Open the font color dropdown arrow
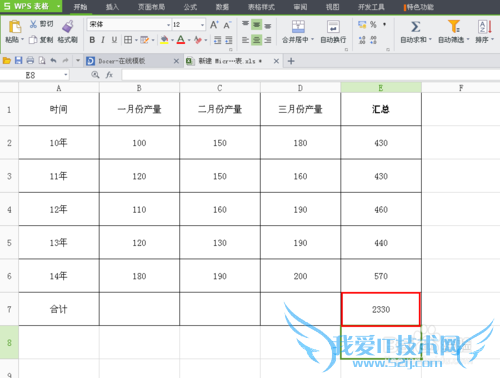This screenshot has width=500, height=378. (189, 40)
